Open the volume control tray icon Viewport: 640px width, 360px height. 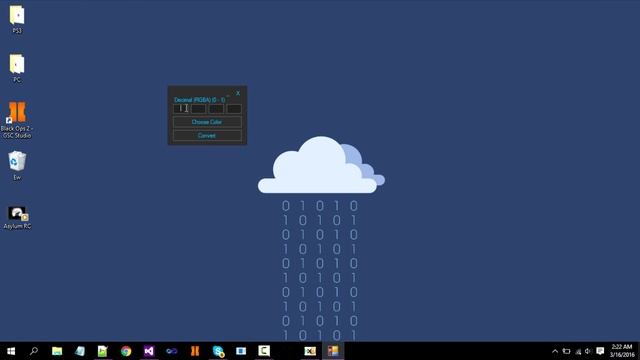[x=588, y=351]
